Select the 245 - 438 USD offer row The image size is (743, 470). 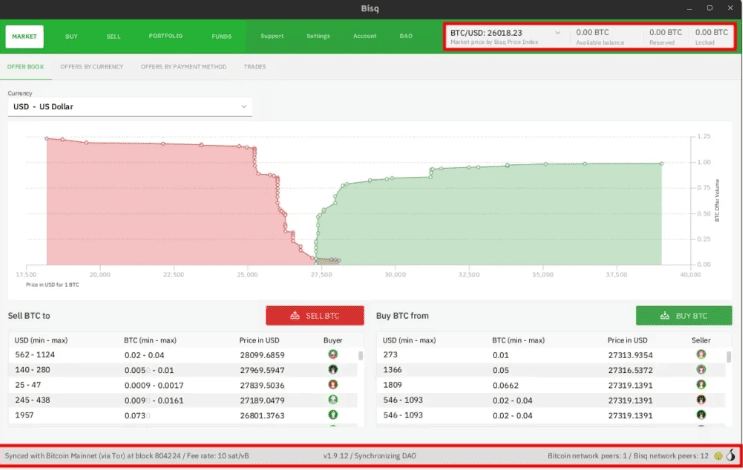coord(183,400)
